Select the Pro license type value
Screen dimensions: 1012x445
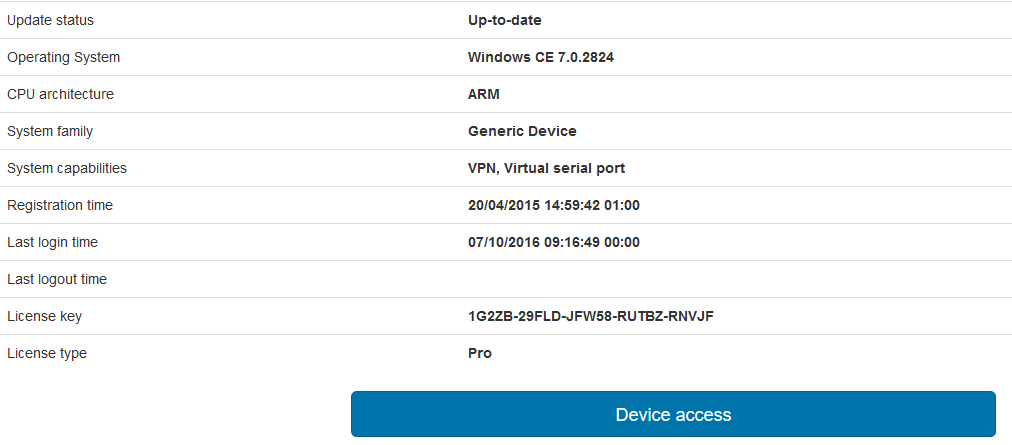pos(480,354)
